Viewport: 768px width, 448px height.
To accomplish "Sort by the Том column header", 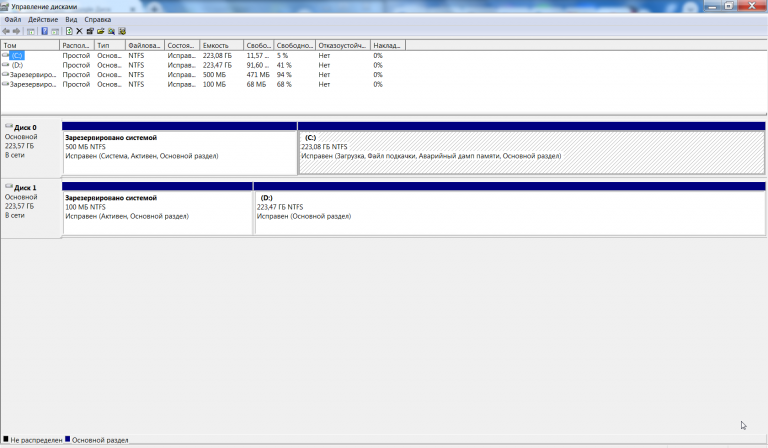I will click(30, 45).
